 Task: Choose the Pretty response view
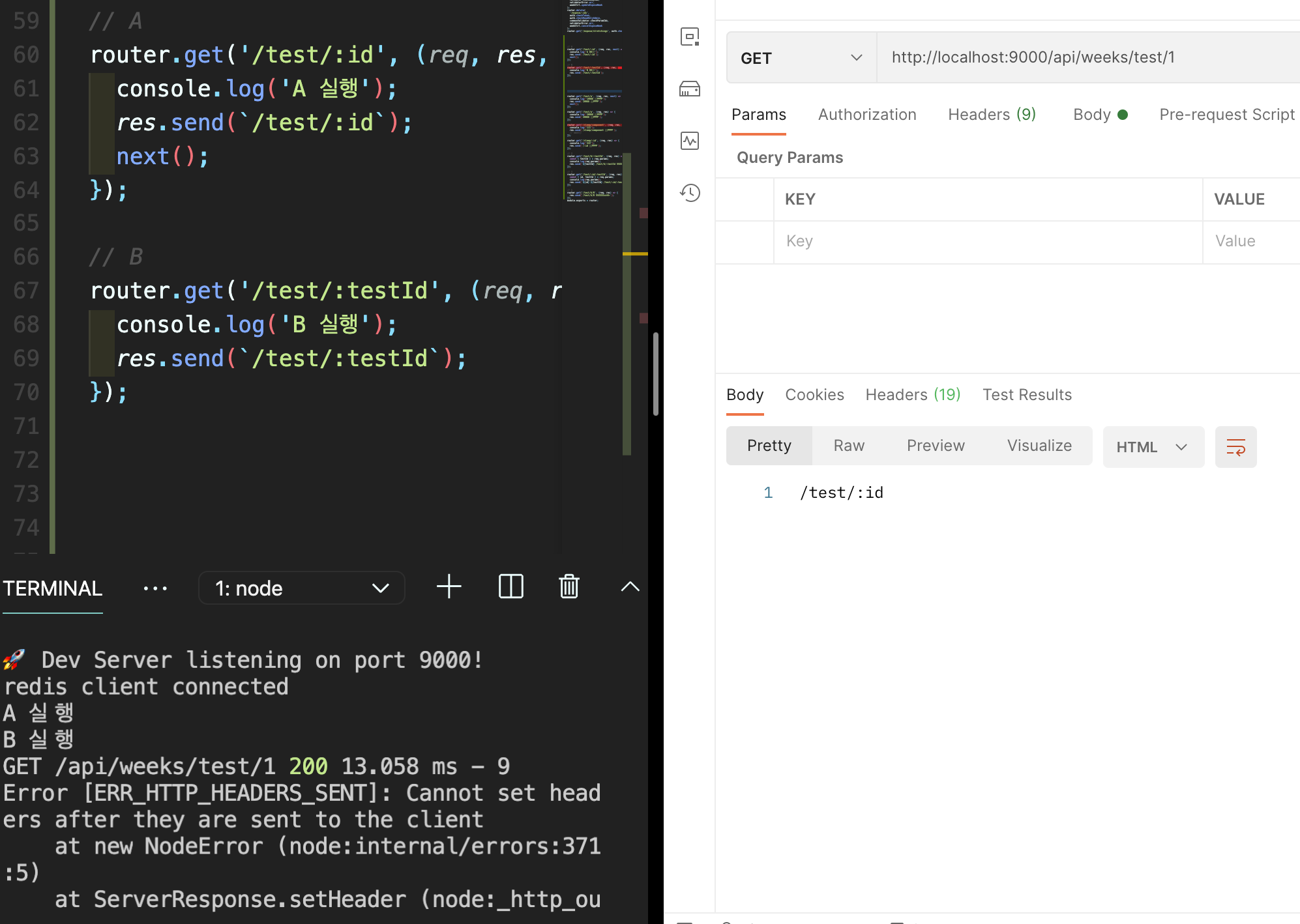coord(769,446)
